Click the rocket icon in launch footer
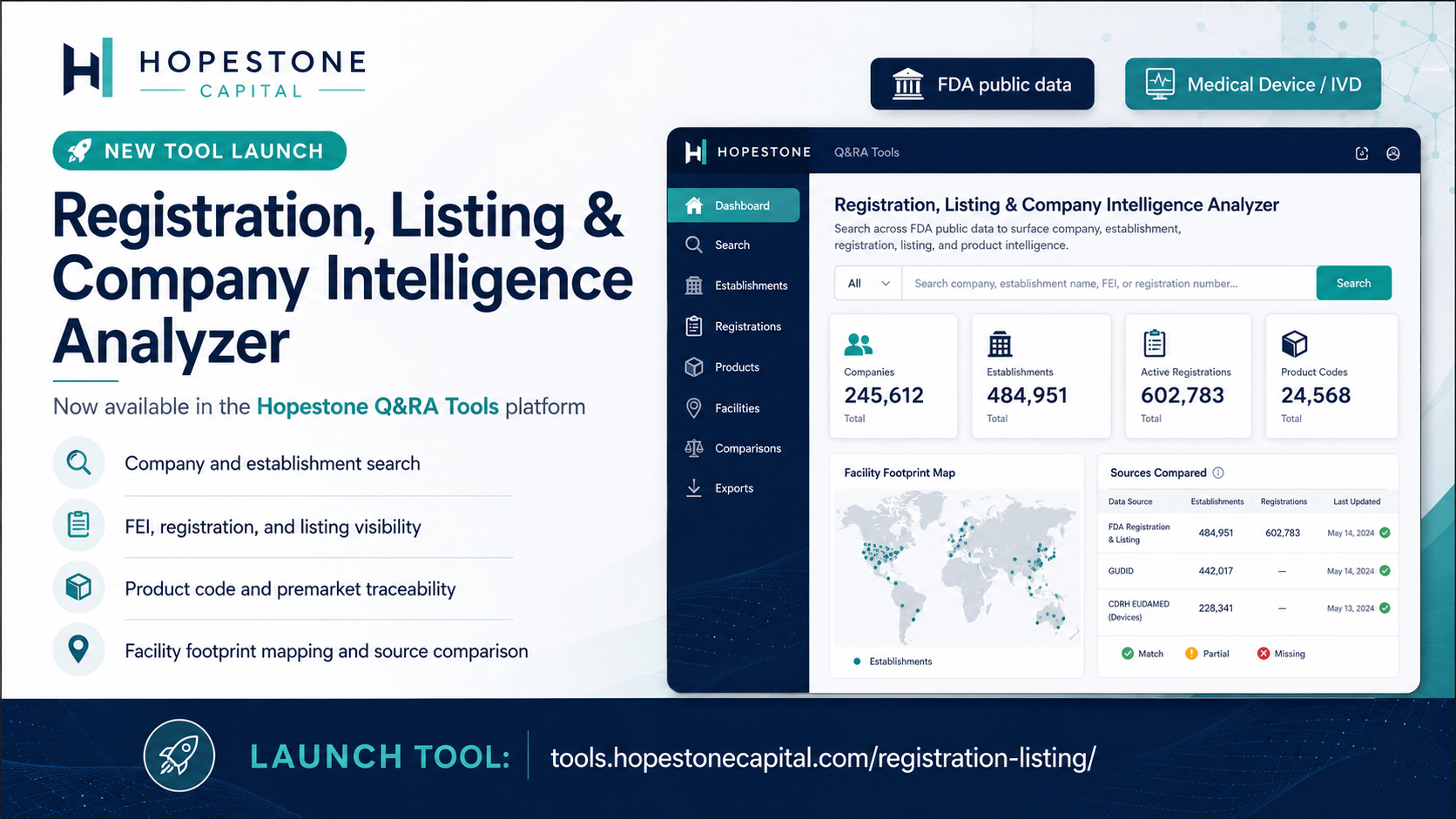This screenshot has height=819, width=1456. coord(179,755)
